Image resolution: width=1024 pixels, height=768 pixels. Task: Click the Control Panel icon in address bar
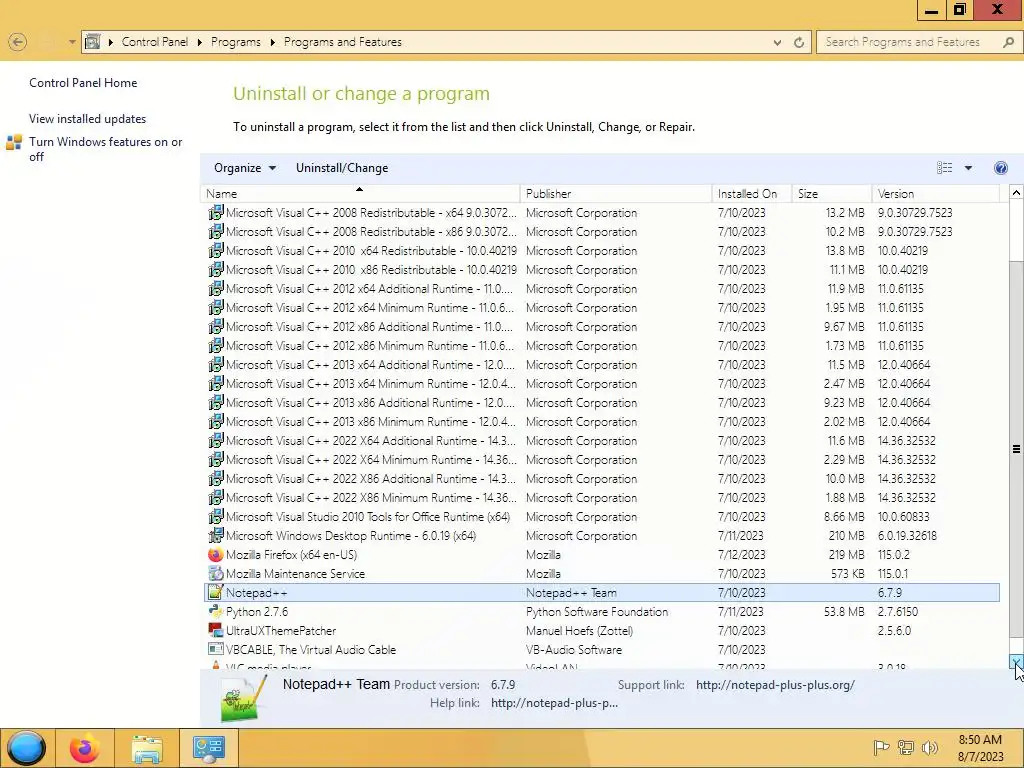93,42
